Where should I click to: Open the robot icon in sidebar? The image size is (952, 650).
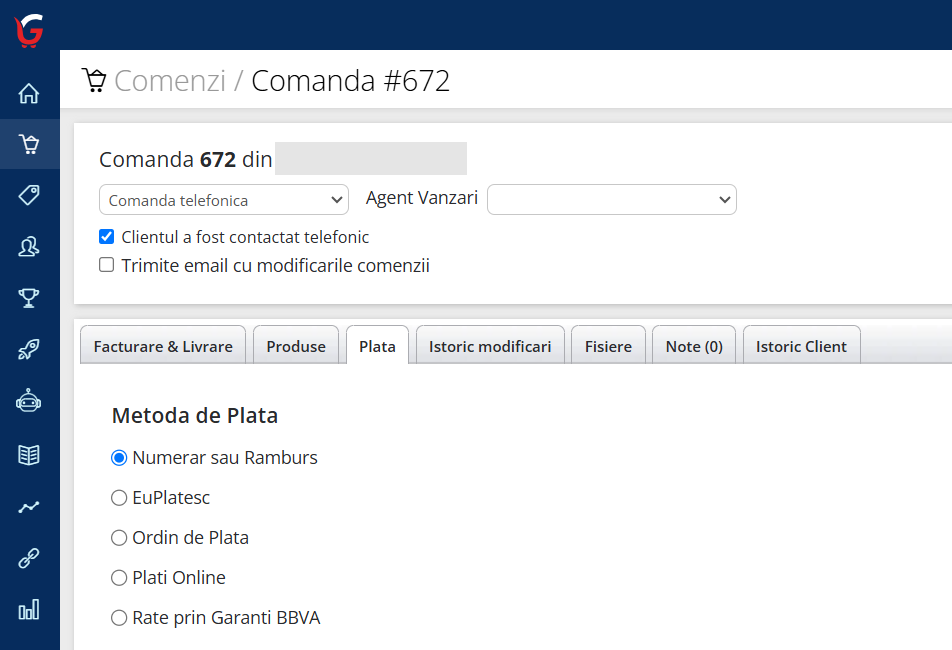[29, 401]
